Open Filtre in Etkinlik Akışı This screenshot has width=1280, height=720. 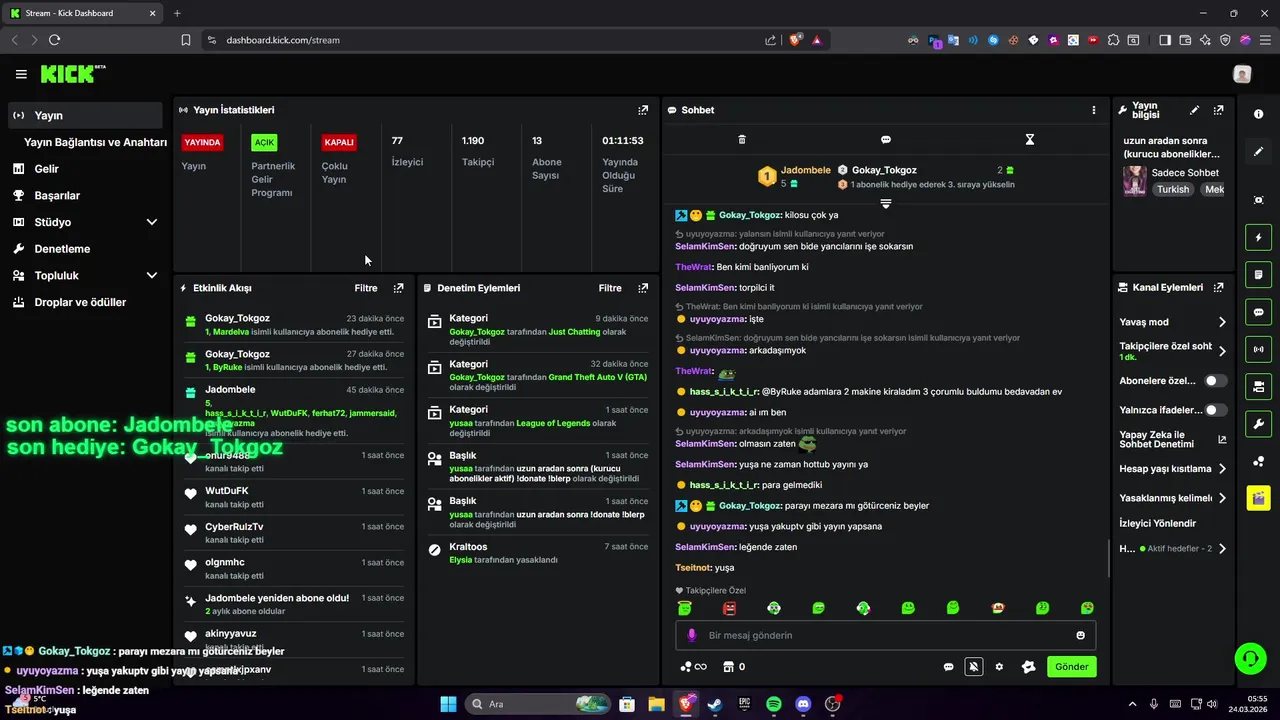click(366, 288)
